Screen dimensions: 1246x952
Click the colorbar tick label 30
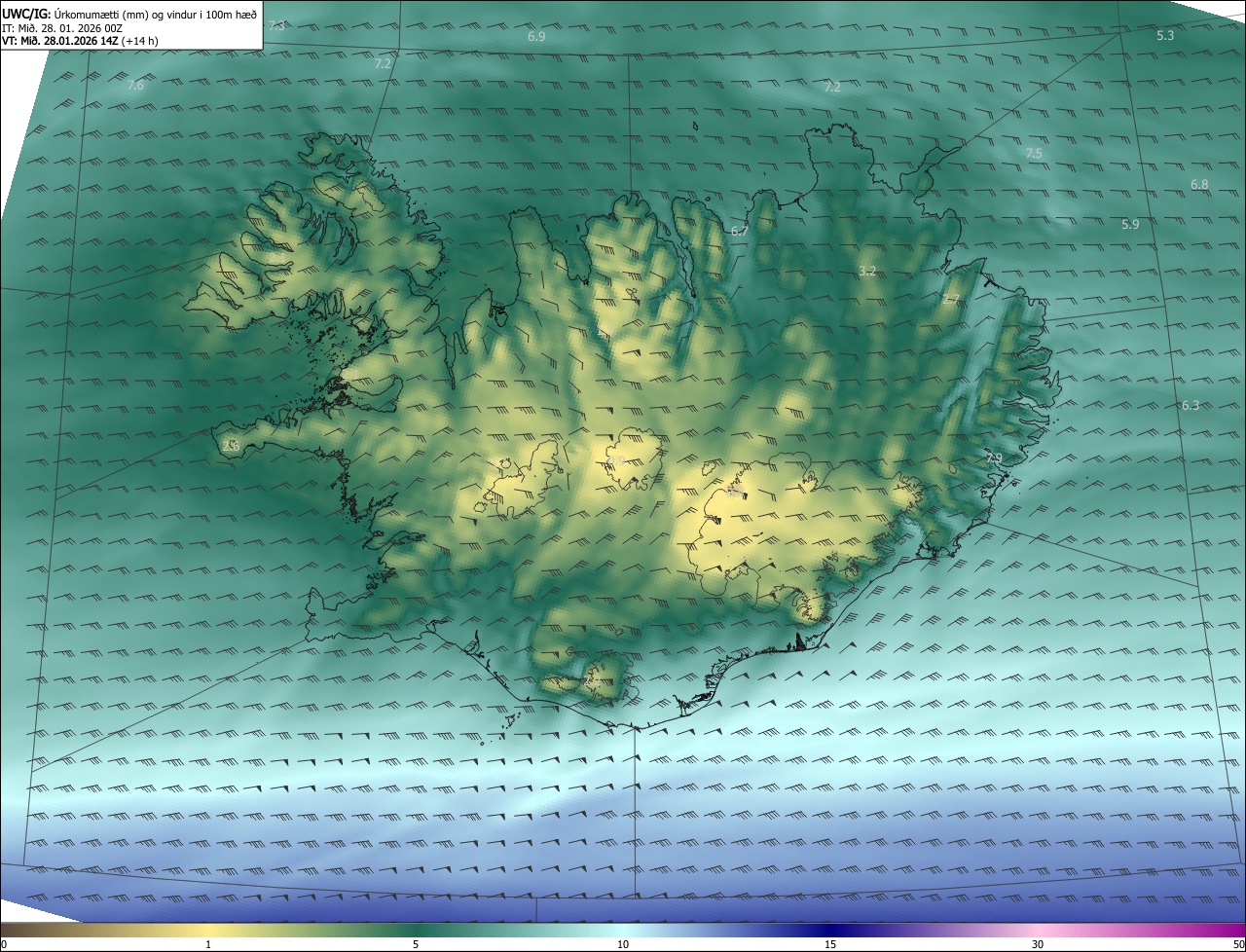[1038, 944]
